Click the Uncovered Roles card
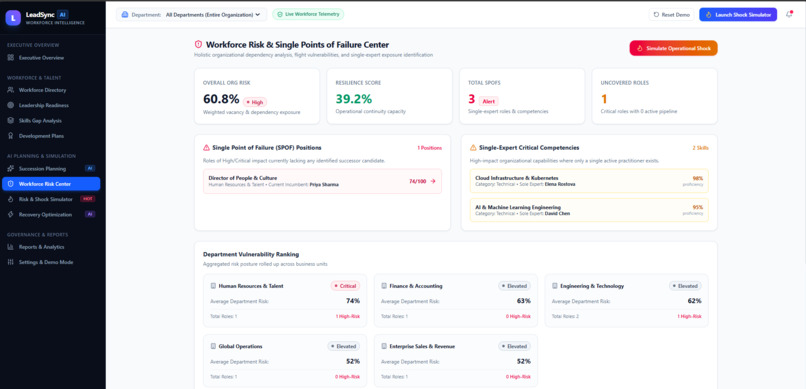The height and width of the screenshot is (389, 806). [654, 96]
